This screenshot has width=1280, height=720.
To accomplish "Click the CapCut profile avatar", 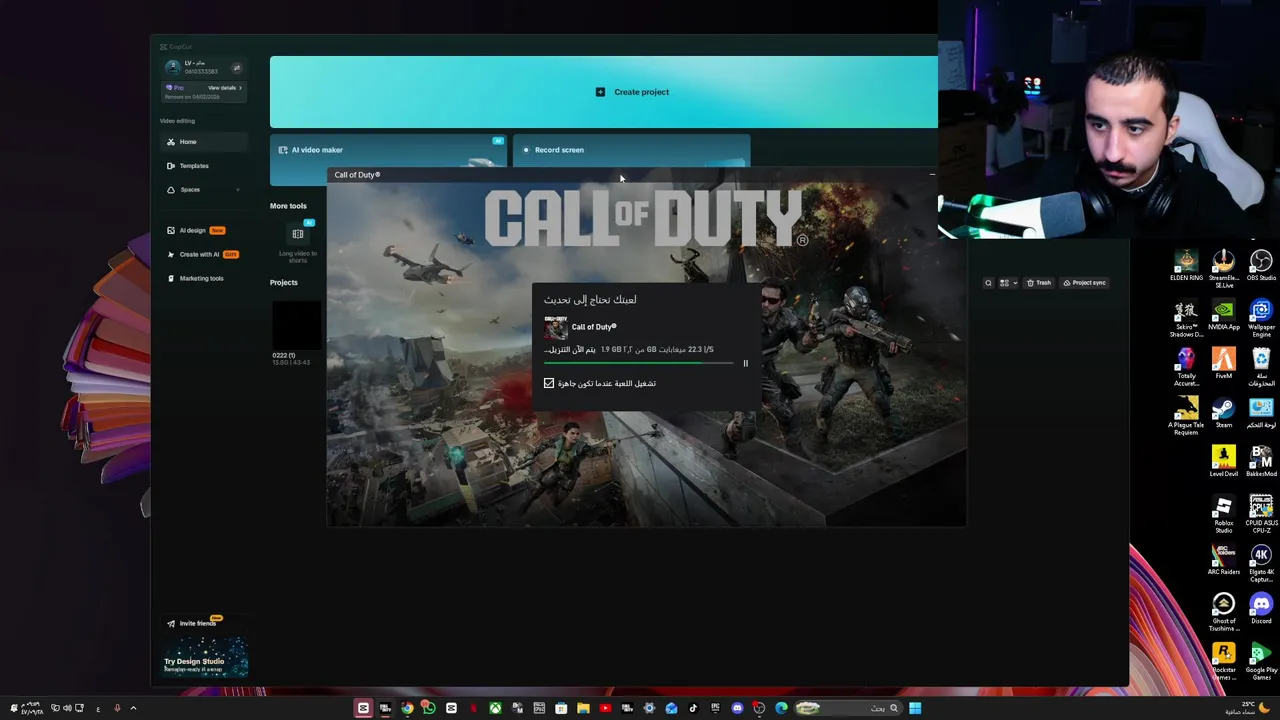I will click(x=173, y=67).
